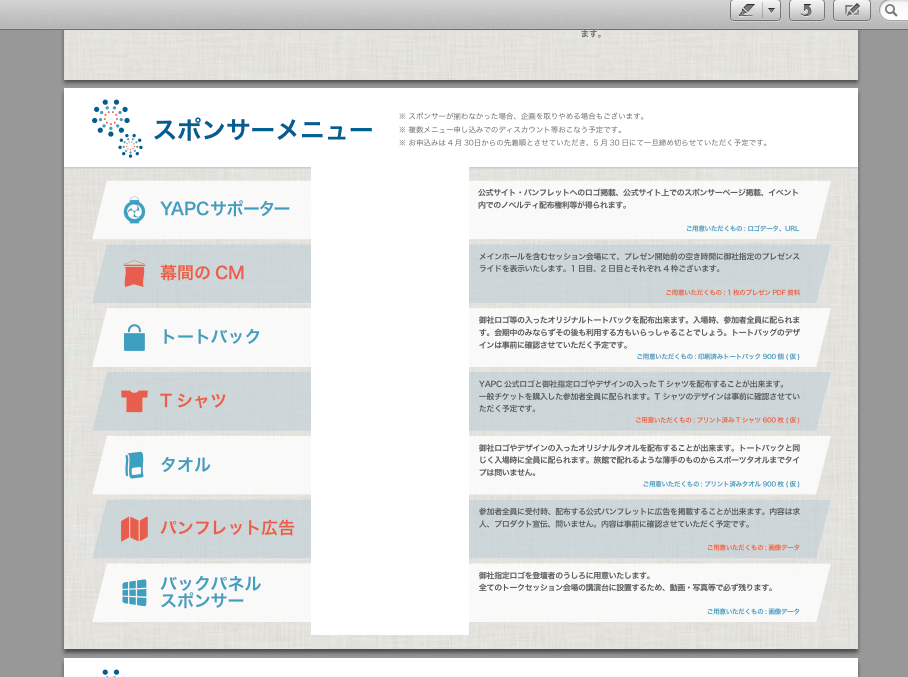Click the YAPCサポーター lantern icon
The image size is (908, 677).
(x=134, y=210)
